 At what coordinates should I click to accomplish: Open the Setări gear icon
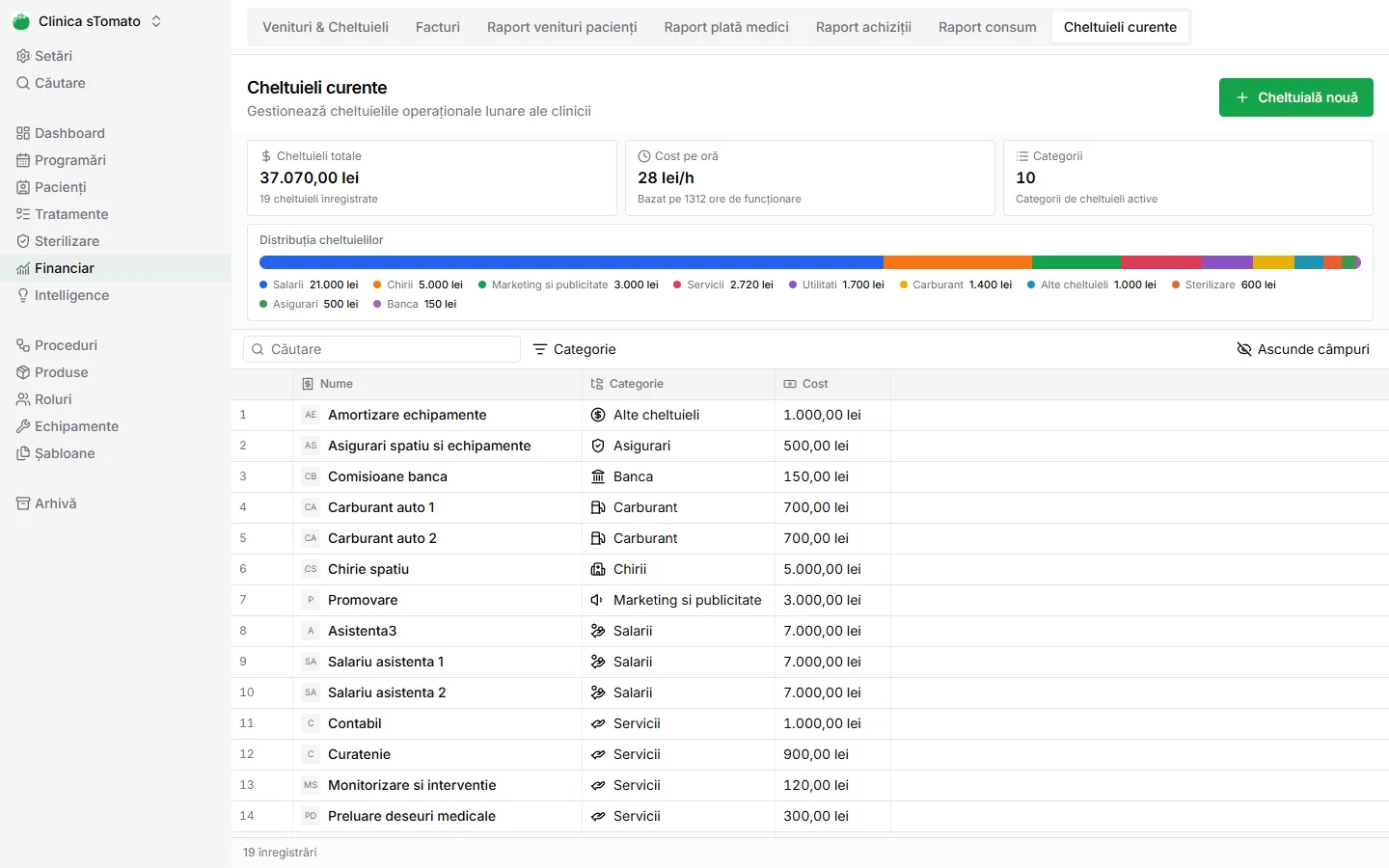tap(23, 56)
